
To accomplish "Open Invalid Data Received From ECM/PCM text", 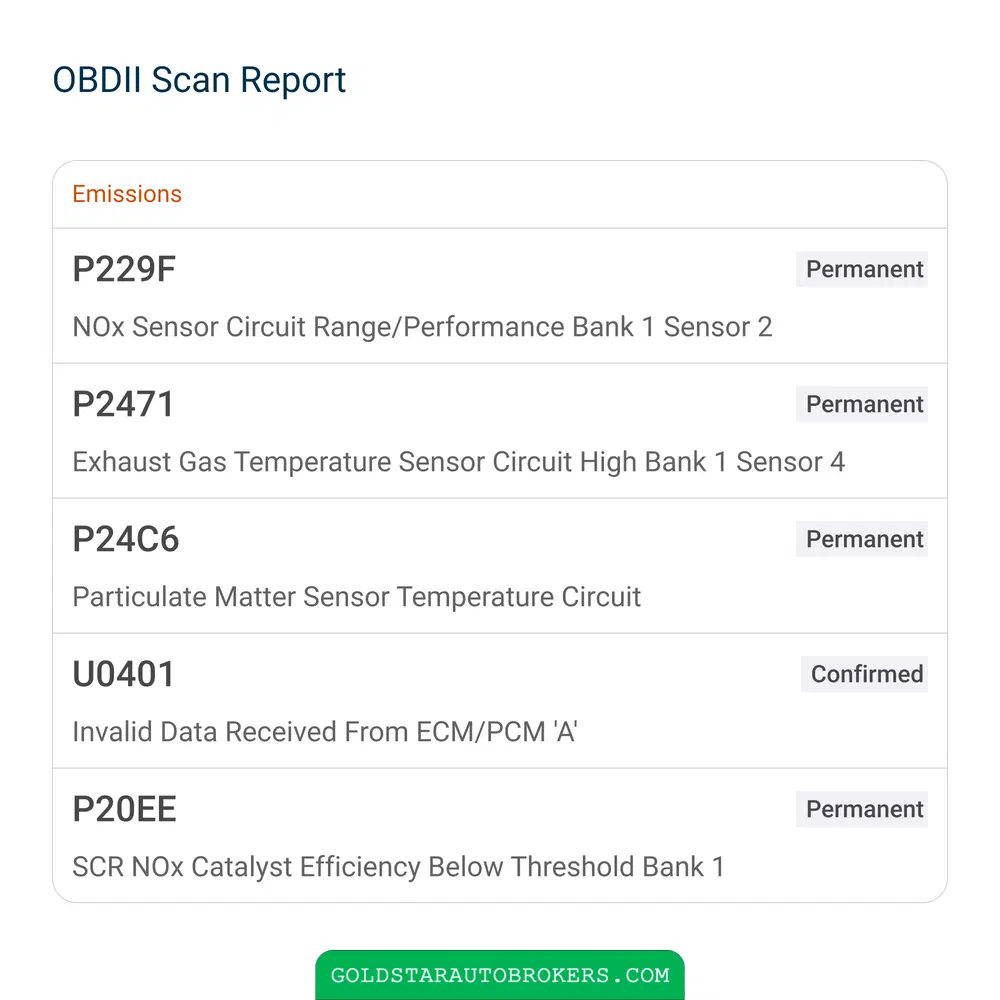I will [325, 732].
